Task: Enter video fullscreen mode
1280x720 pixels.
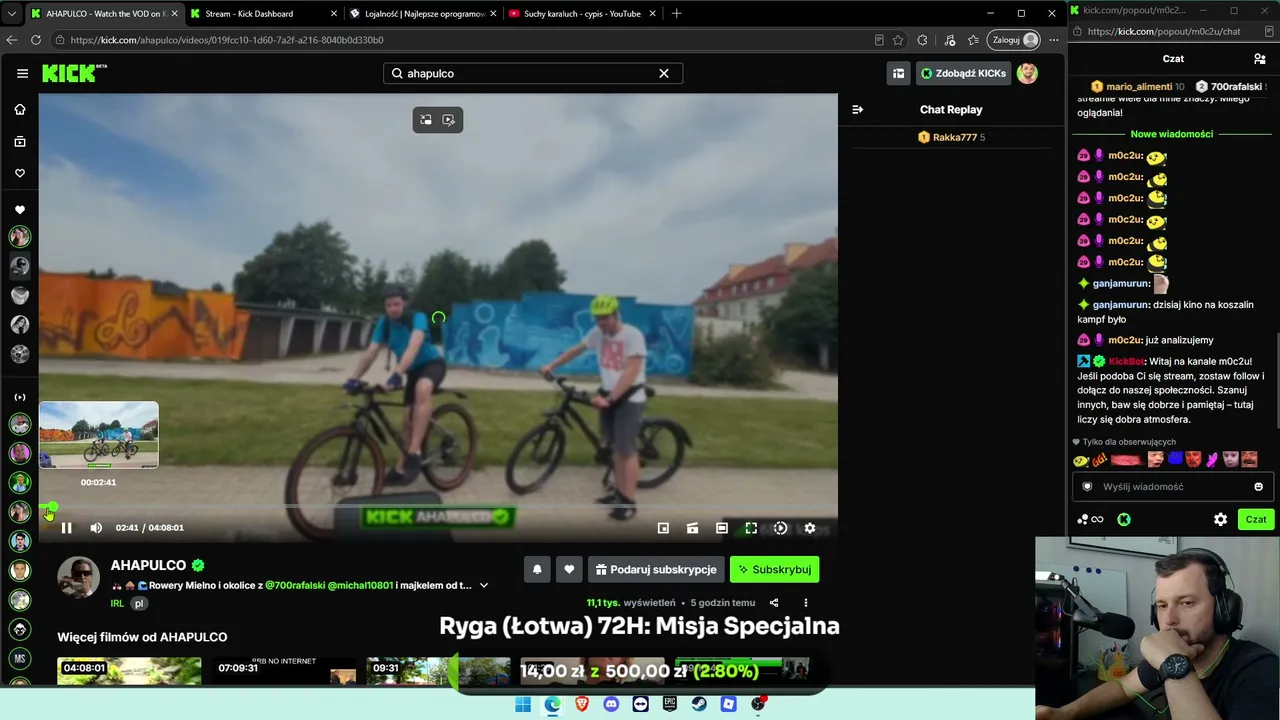Action: [x=751, y=528]
